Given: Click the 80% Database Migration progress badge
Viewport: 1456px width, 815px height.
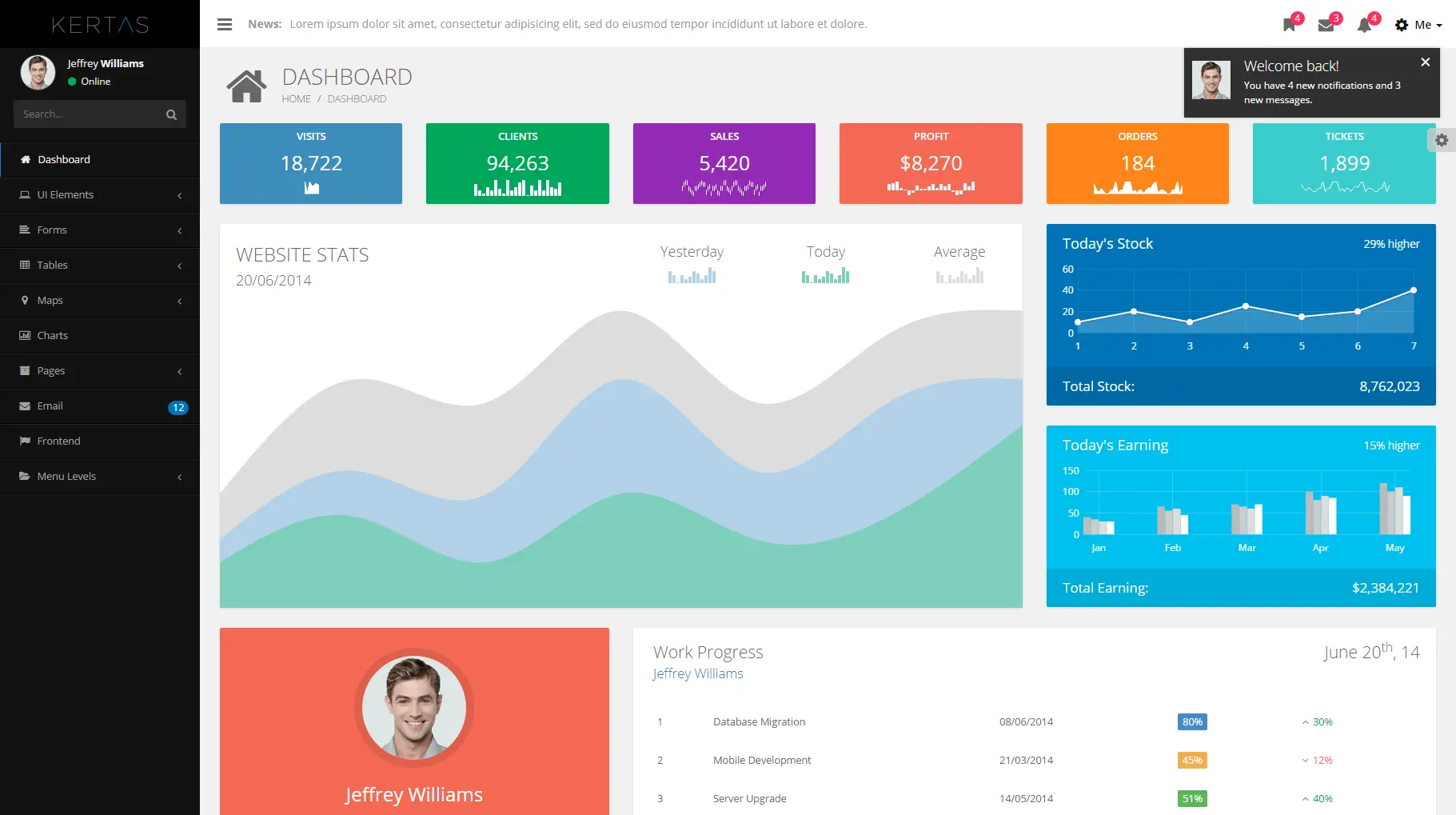Looking at the screenshot, I should (x=1192, y=721).
